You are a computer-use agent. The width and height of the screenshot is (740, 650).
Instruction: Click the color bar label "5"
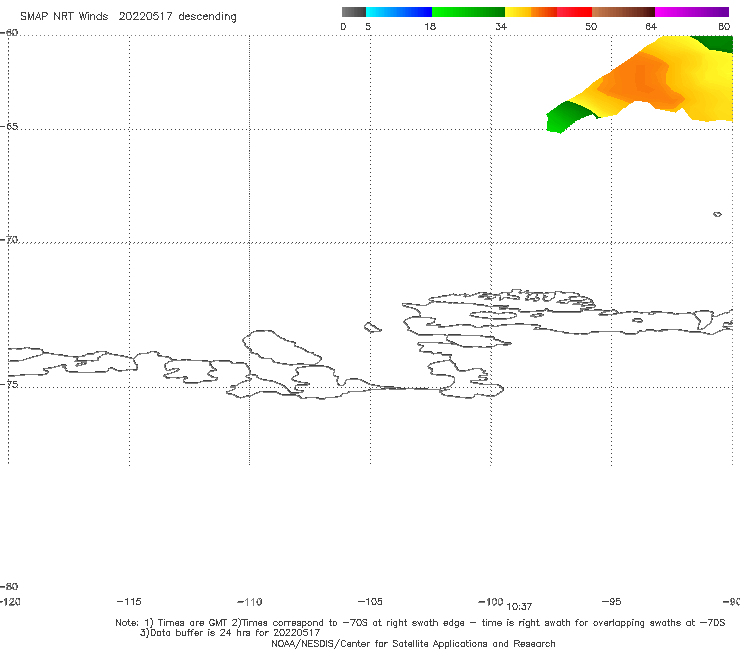coord(368,26)
